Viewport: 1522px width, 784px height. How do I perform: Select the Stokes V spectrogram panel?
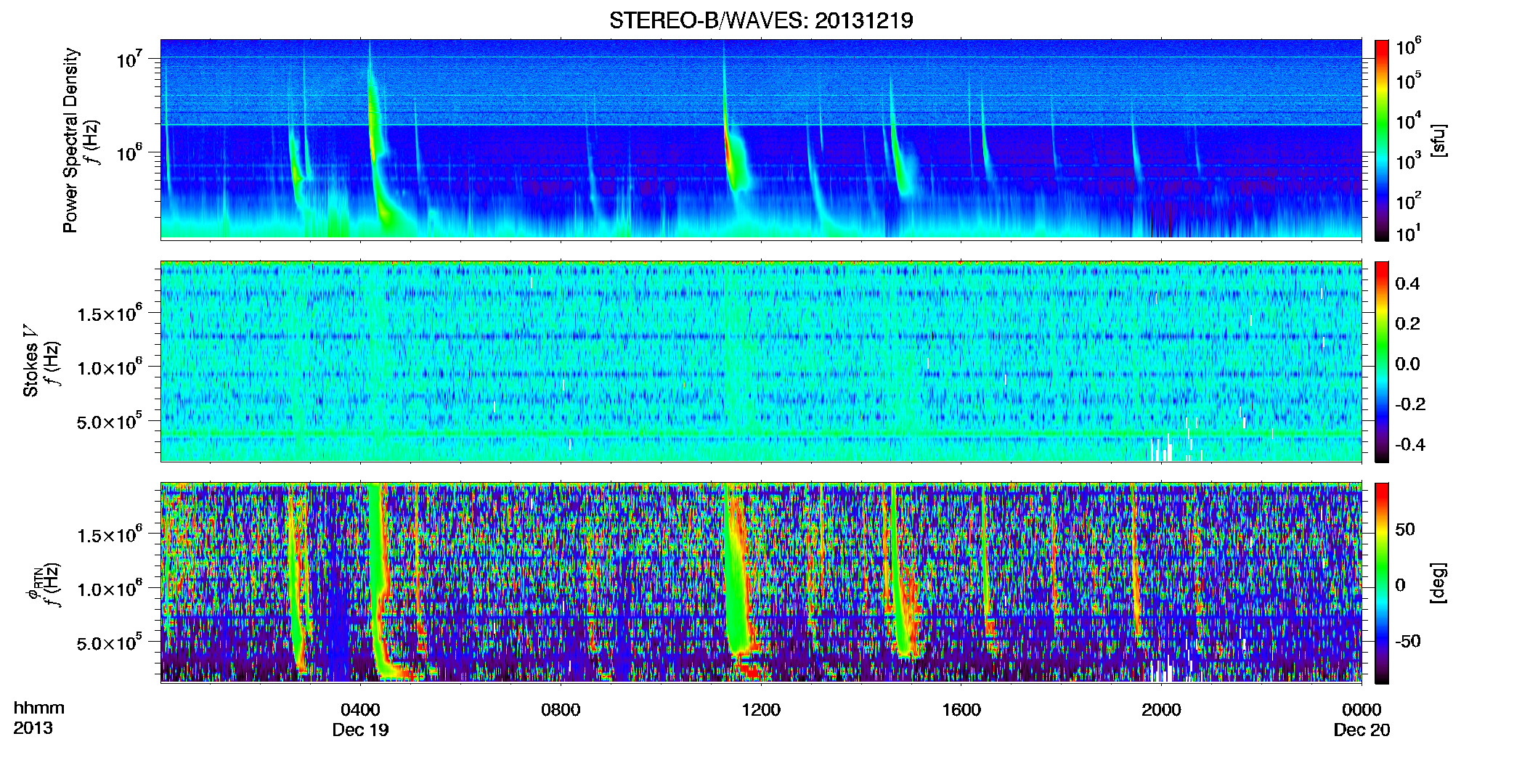click(x=761, y=362)
